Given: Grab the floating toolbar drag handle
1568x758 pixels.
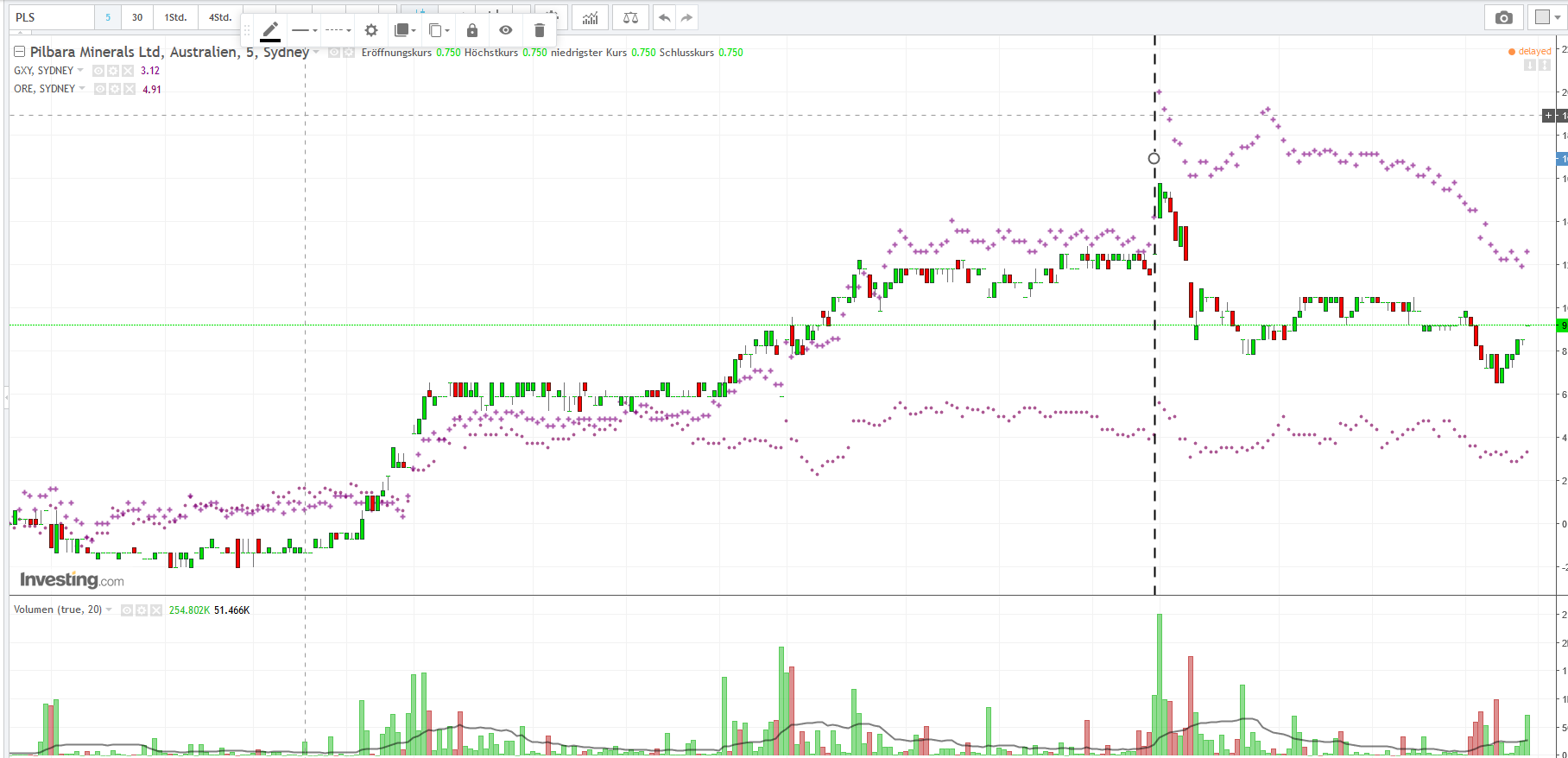Looking at the screenshot, I should point(247,30).
